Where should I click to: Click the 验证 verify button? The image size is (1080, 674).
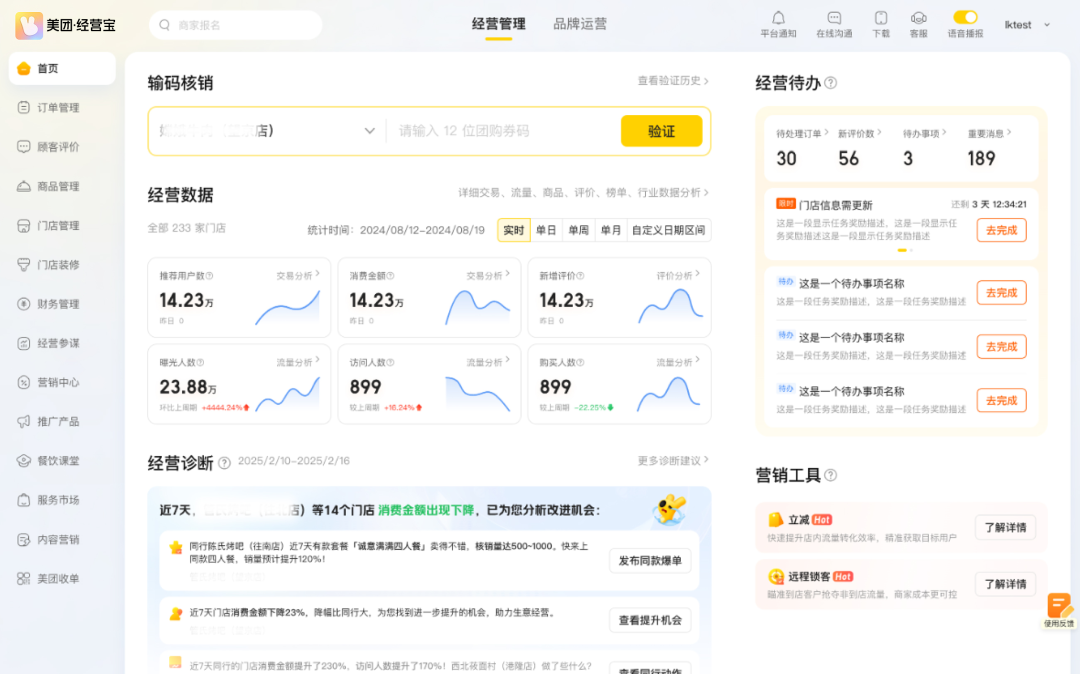[x=661, y=130]
